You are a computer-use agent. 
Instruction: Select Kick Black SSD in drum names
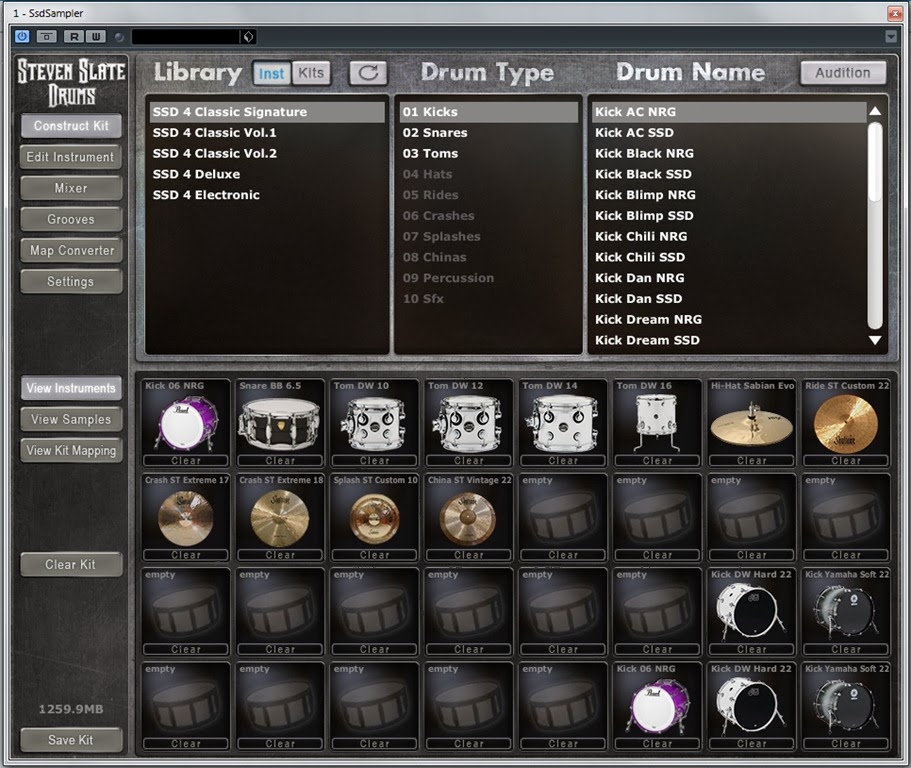click(x=729, y=174)
